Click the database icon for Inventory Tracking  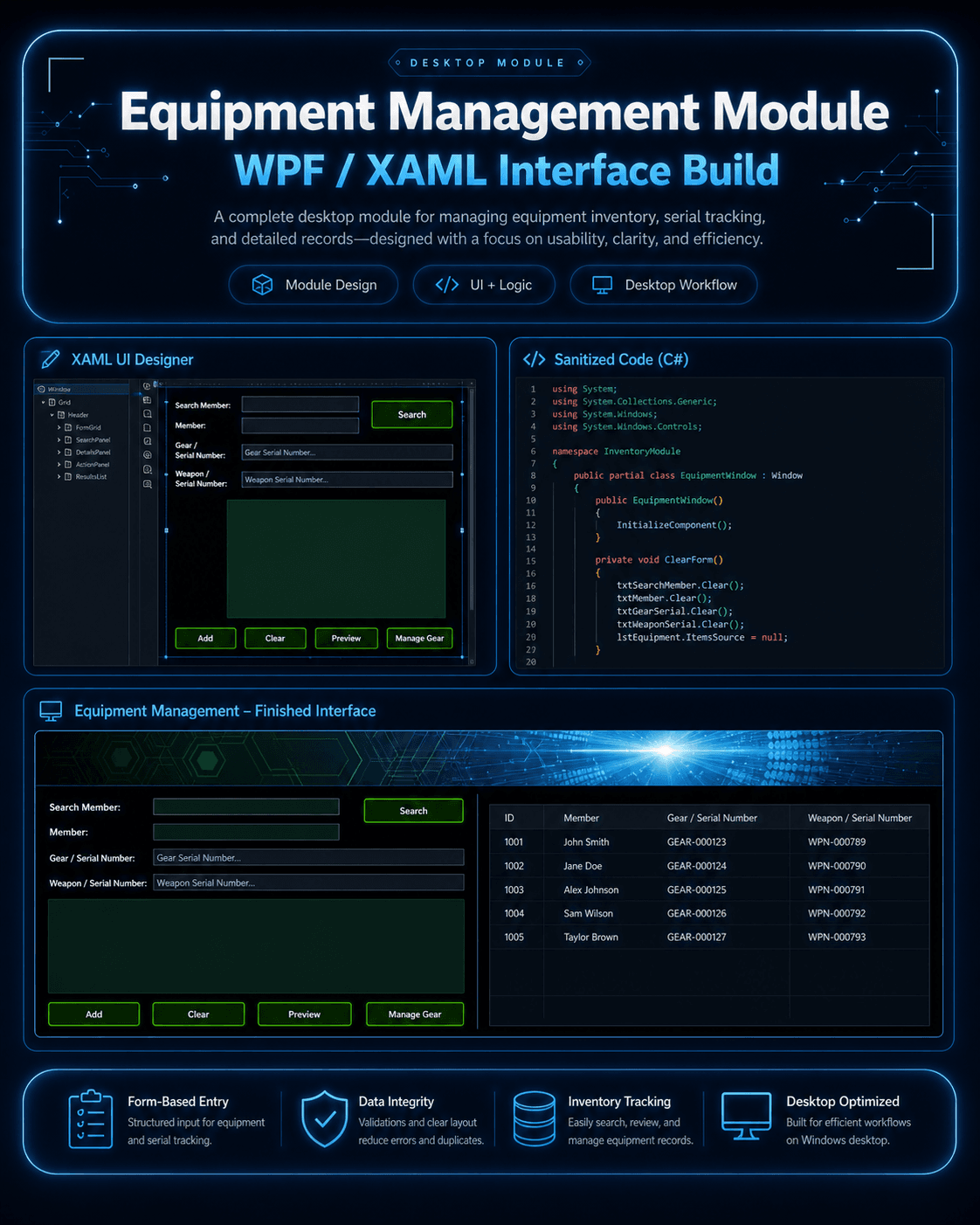tap(534, 1118)
